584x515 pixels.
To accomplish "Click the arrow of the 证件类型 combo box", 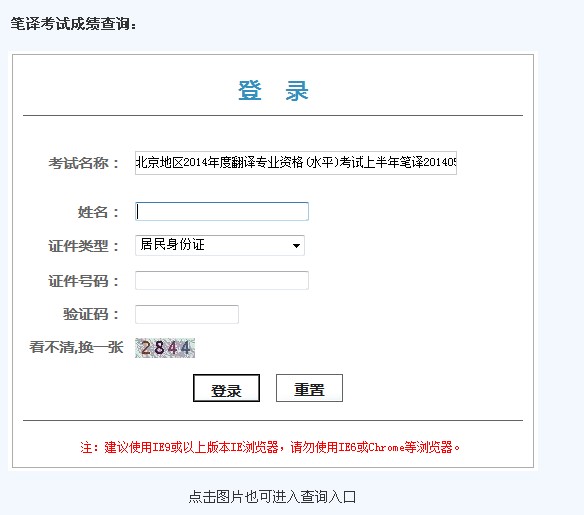I will click(x=296, y=245).
